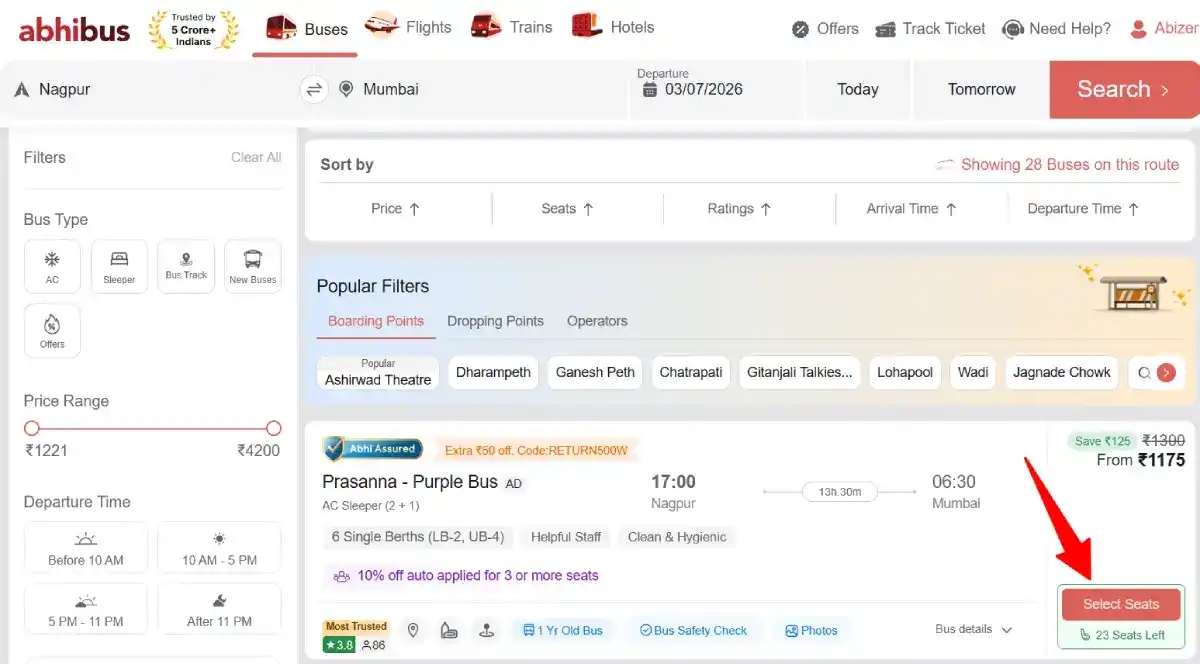The height and width of the screenshot is (664, 1200).
Task: Switch to Boarding Points tab
Action: 376,321
